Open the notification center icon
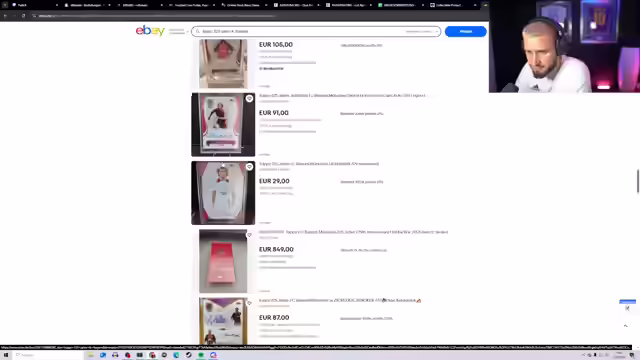Viewport: 640px width, 360px height. (x=632, y=355)
